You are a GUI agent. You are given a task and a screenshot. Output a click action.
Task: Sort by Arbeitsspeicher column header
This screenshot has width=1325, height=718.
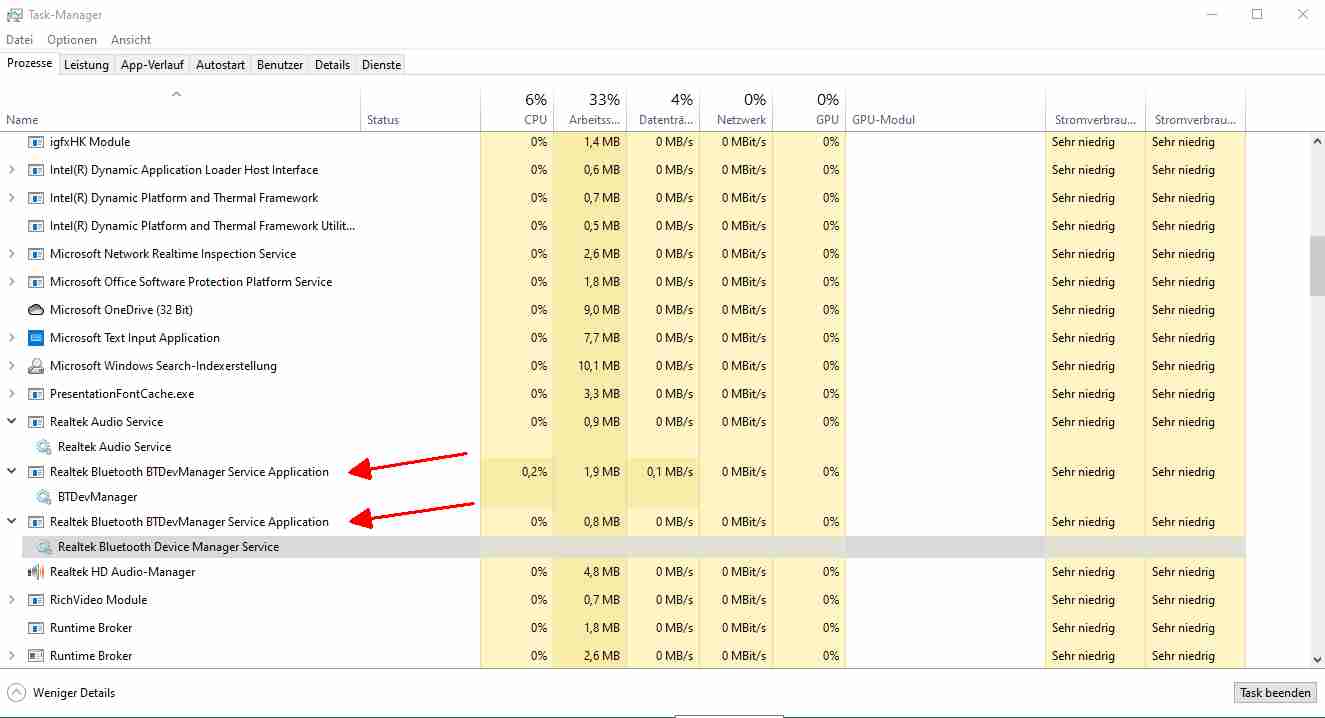tap(590, 109)
